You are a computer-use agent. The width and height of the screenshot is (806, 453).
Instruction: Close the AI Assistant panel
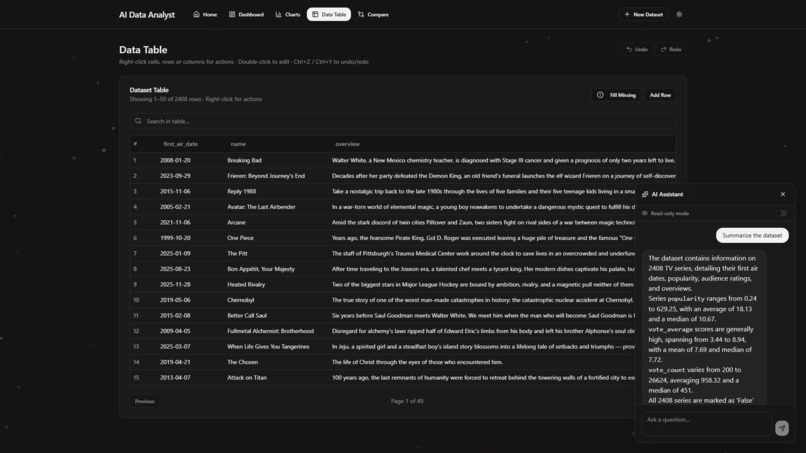pos(783,194)
